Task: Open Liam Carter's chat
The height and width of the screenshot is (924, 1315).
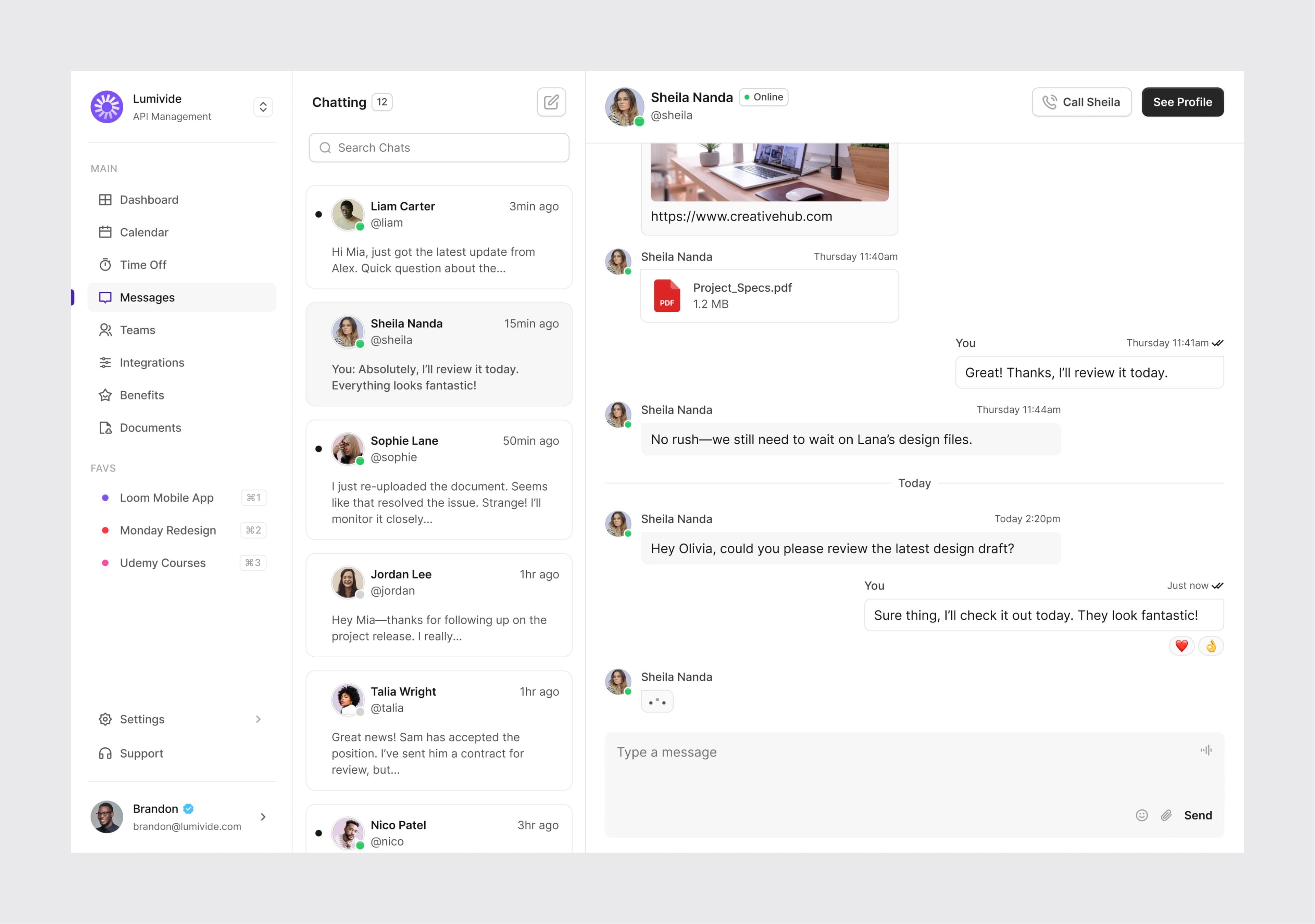Action: click(439, 237)
